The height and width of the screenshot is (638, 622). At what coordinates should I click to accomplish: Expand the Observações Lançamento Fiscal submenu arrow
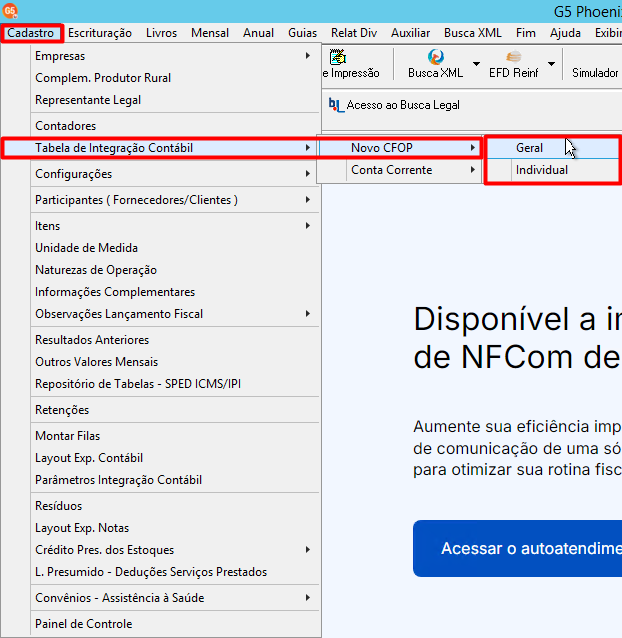(x=308, y=314)
